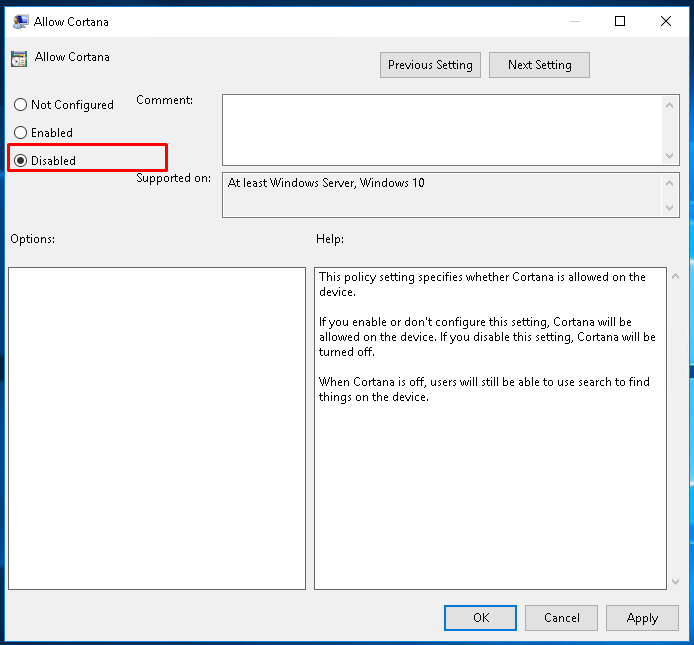The height and width of the screenshot is (645, 694).
Task: Click the Allow Cortana setting icon
Action: point(19,58)
